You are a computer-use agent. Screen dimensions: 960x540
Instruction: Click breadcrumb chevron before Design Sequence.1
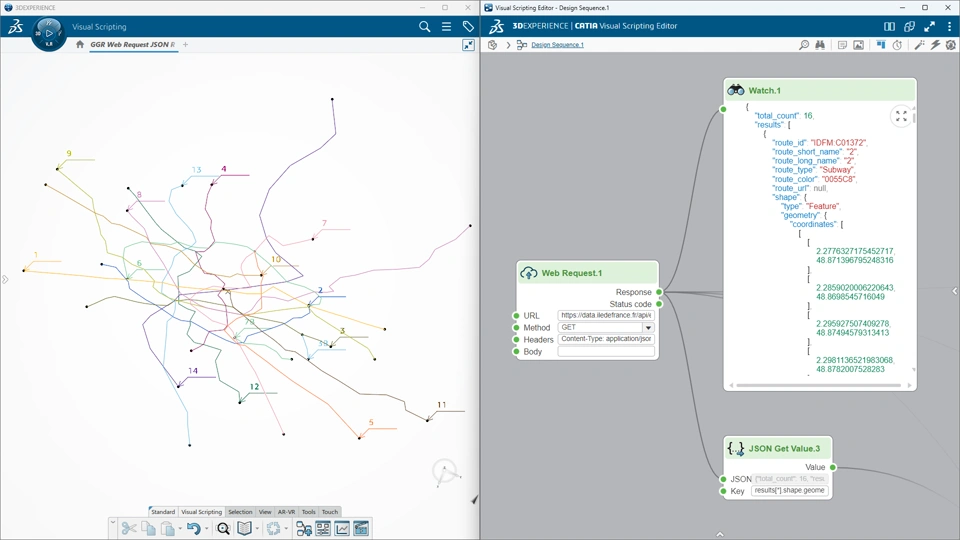click(x=508, y=45)
